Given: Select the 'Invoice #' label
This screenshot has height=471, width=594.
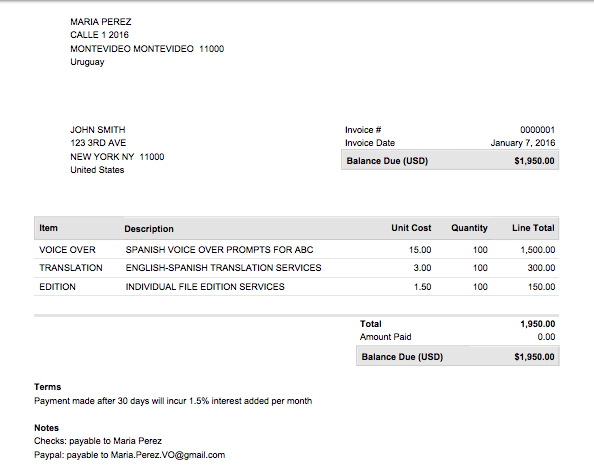Looking at the screenshot, I should (x=363, y=130).
